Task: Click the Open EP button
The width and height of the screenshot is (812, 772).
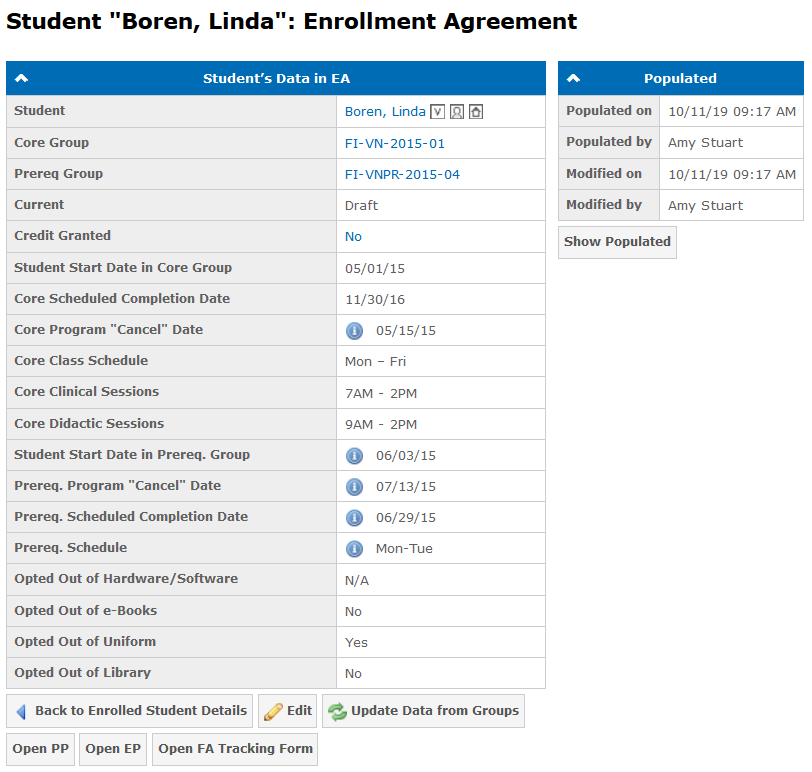Action: coord(113,749)
